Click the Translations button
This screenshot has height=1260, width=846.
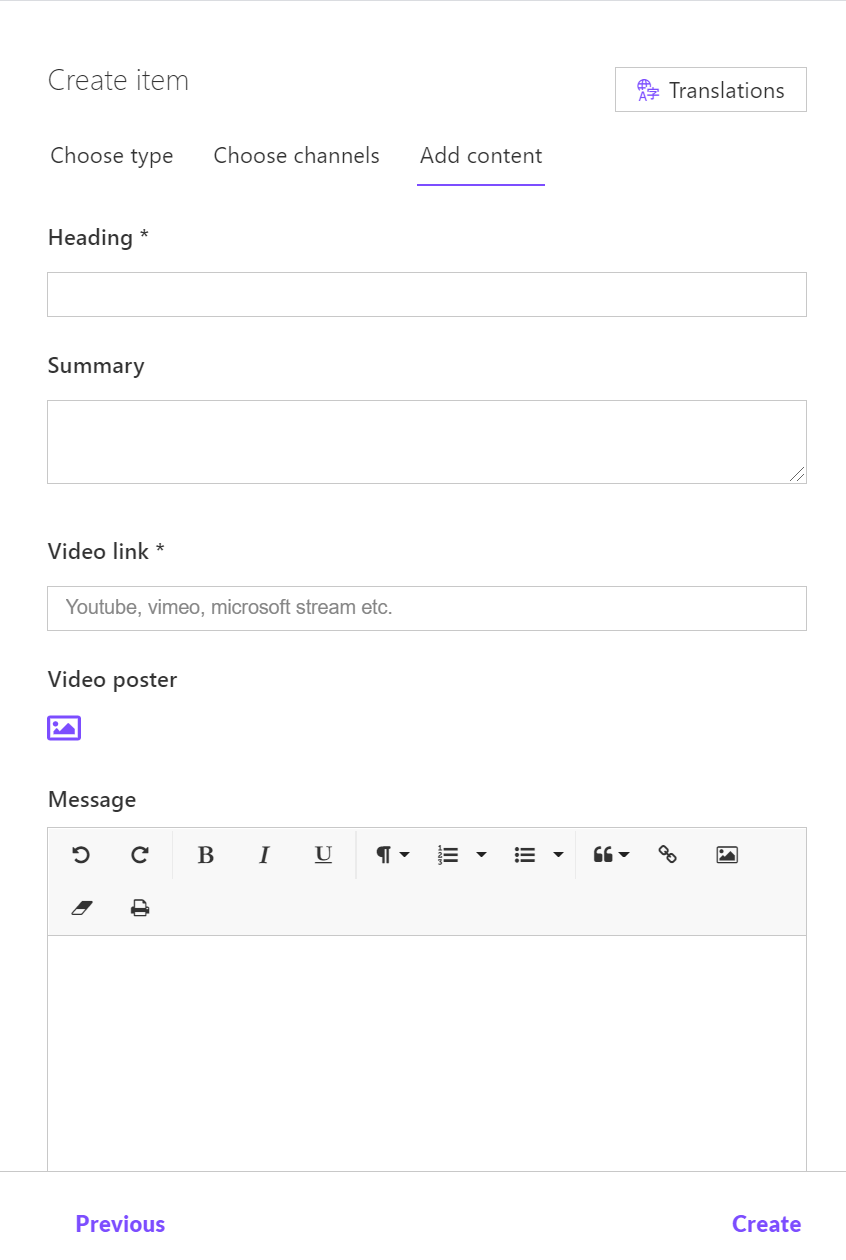pyautogui.click(x=710, y=89)
